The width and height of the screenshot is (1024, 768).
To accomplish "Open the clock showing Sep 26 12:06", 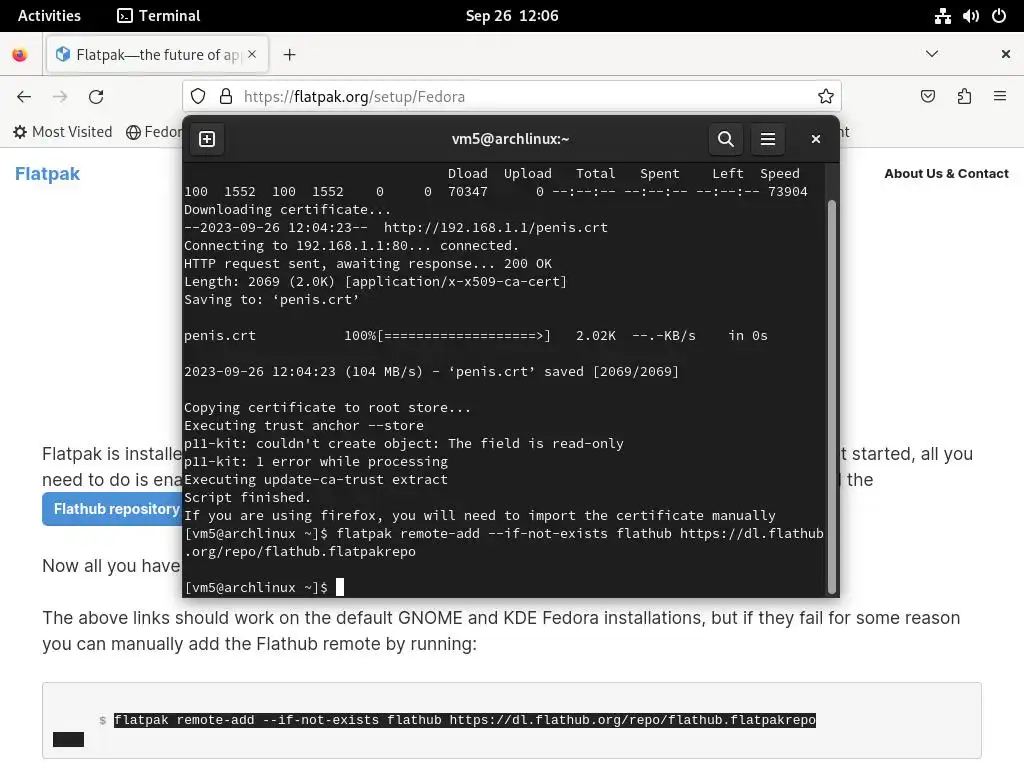I will pyautogui.click(x=512, y=16).
